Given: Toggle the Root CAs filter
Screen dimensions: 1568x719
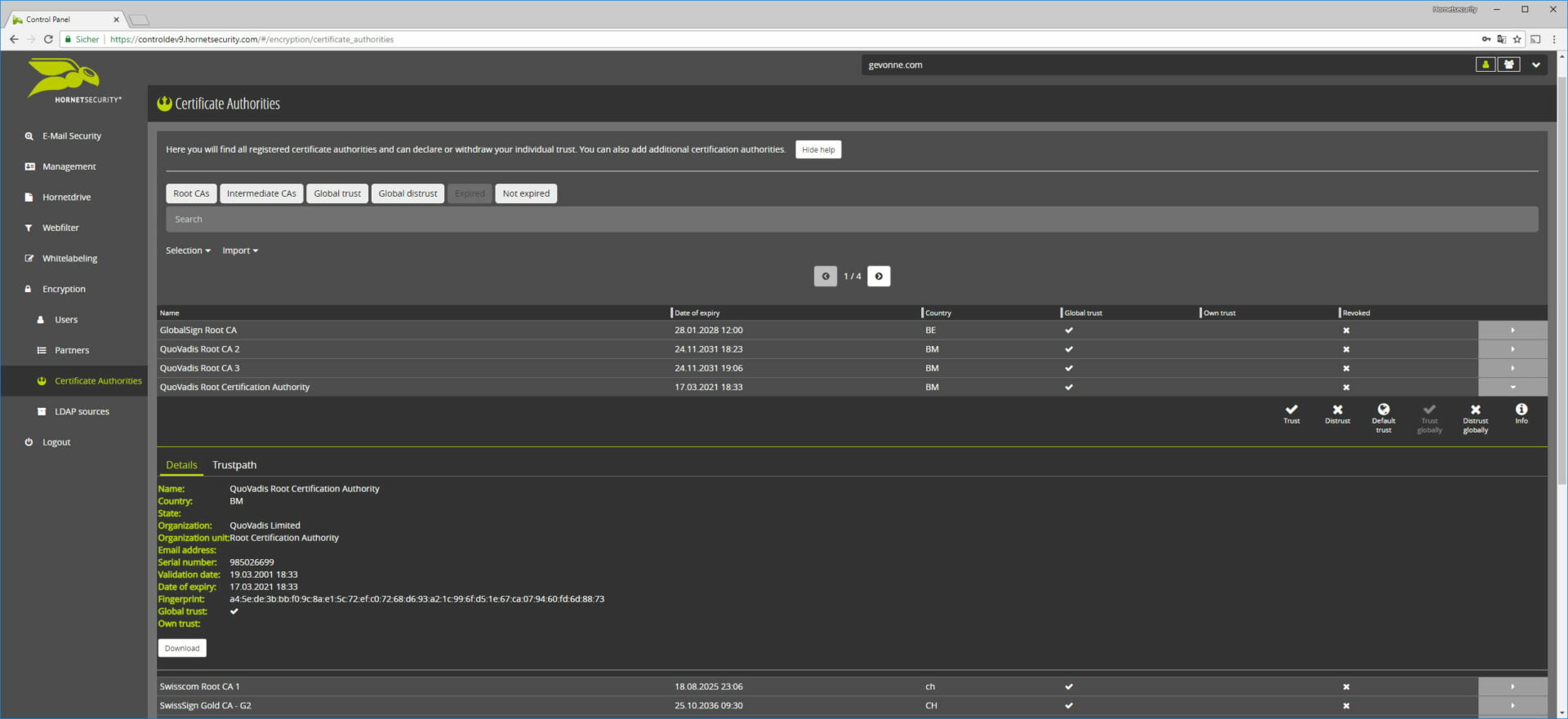Looking at the screenshot, I should pyautogui.click(x=191, y=193).
